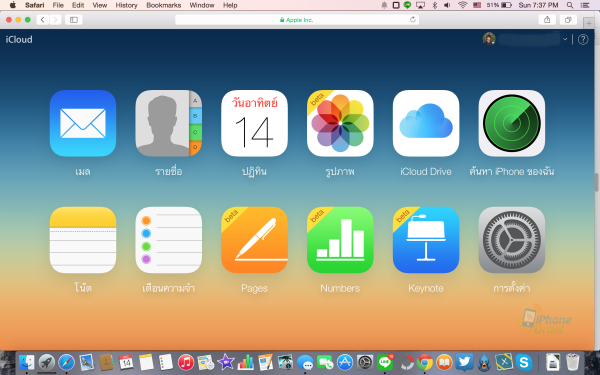Click the Spotlight search icon
Viewport: 600px width, 375px height.
coord(570,5)
